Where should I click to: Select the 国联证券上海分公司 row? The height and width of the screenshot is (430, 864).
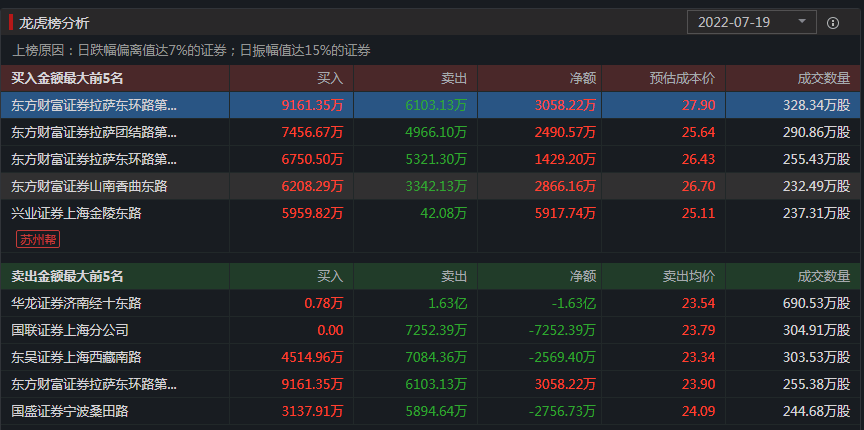[432, 330]
